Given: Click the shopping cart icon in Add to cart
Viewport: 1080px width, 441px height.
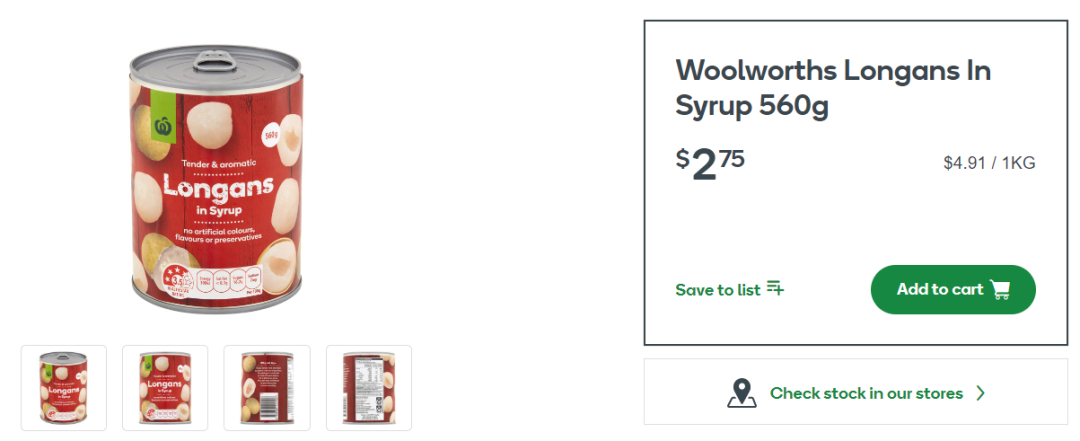Looking at the screenshot, I should pos(1000,289).
